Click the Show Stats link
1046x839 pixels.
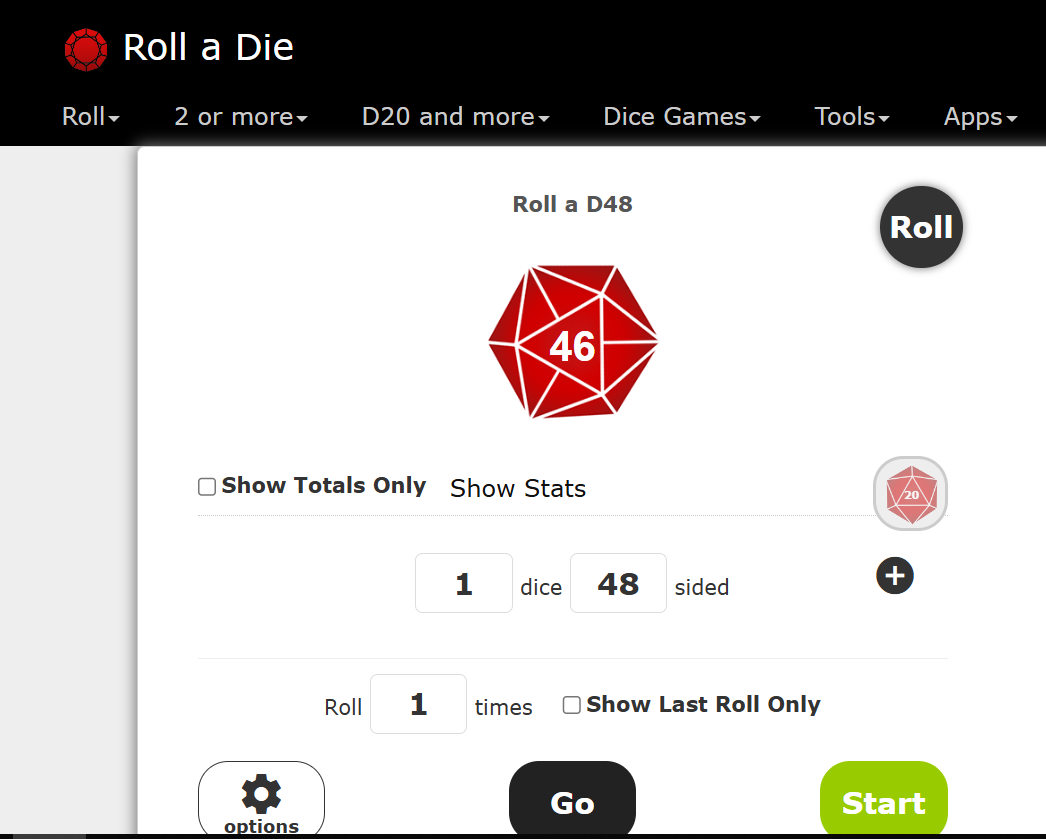point(518,489)
